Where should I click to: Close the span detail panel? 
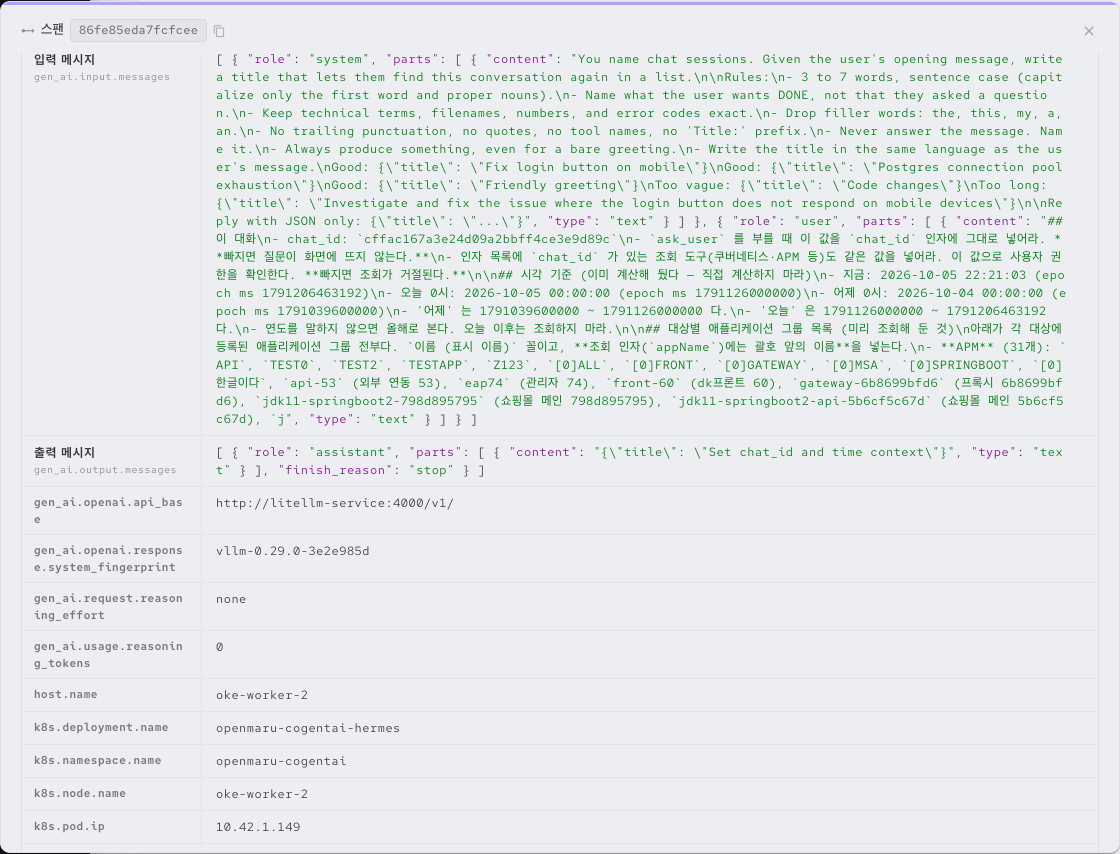1089,31
